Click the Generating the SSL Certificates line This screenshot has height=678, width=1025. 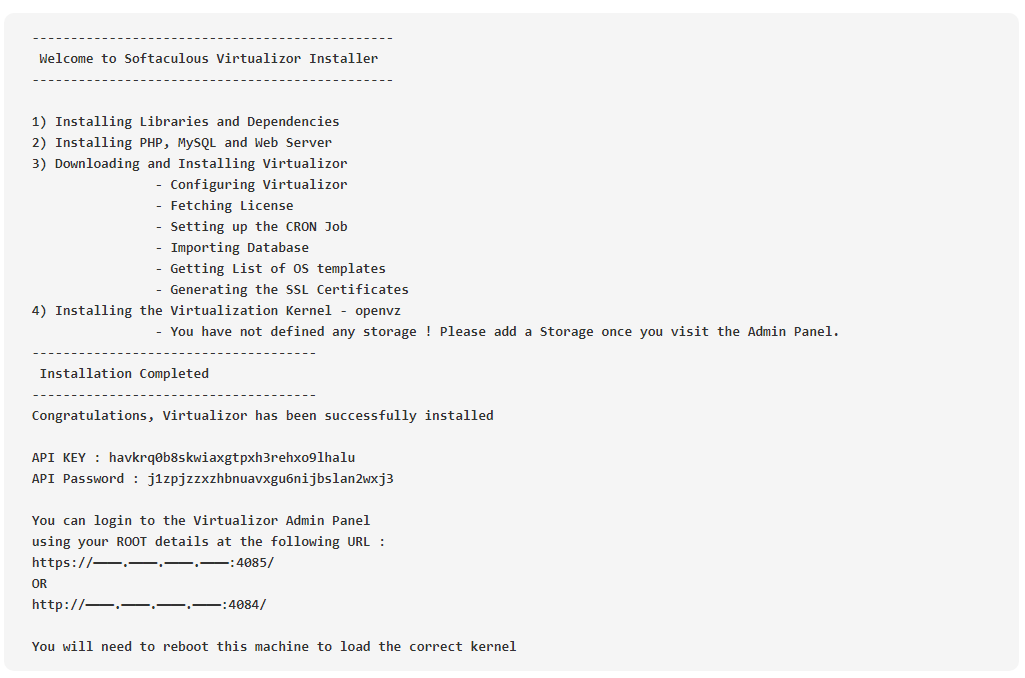point(282,290)
